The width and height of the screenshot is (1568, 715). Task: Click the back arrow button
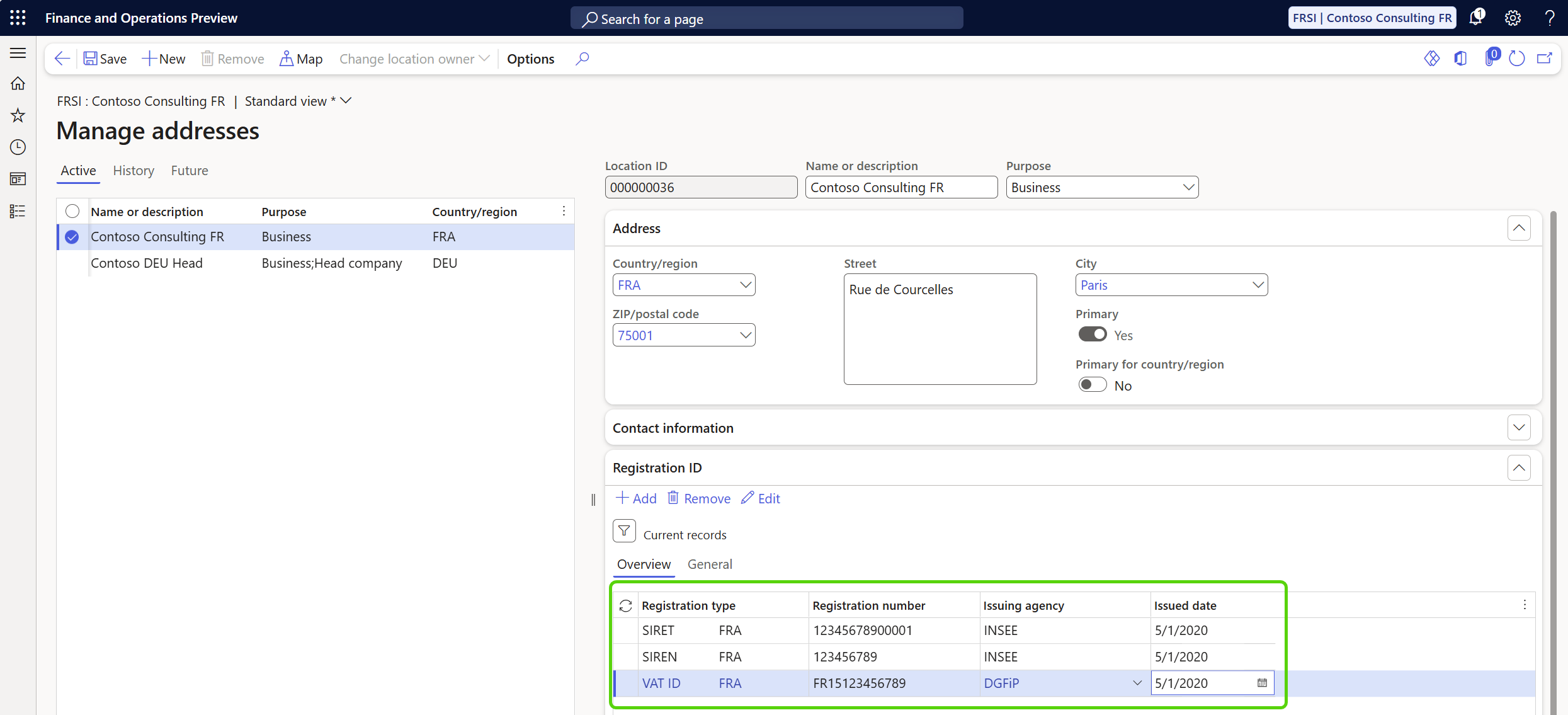[x=62, y=59]
